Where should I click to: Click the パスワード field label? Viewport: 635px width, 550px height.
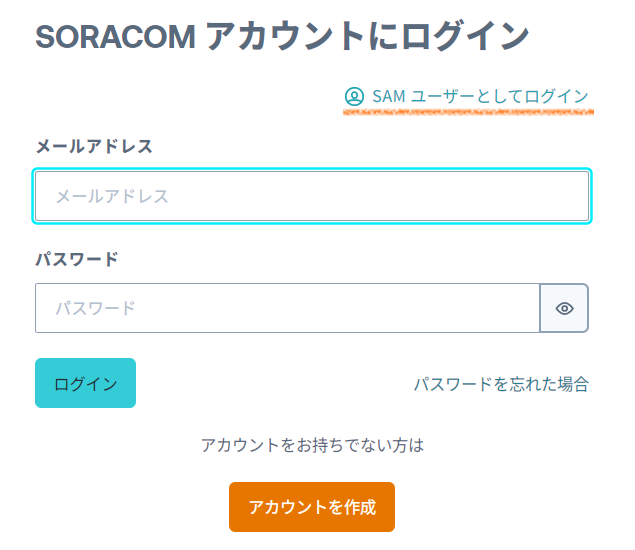(77, 259)
